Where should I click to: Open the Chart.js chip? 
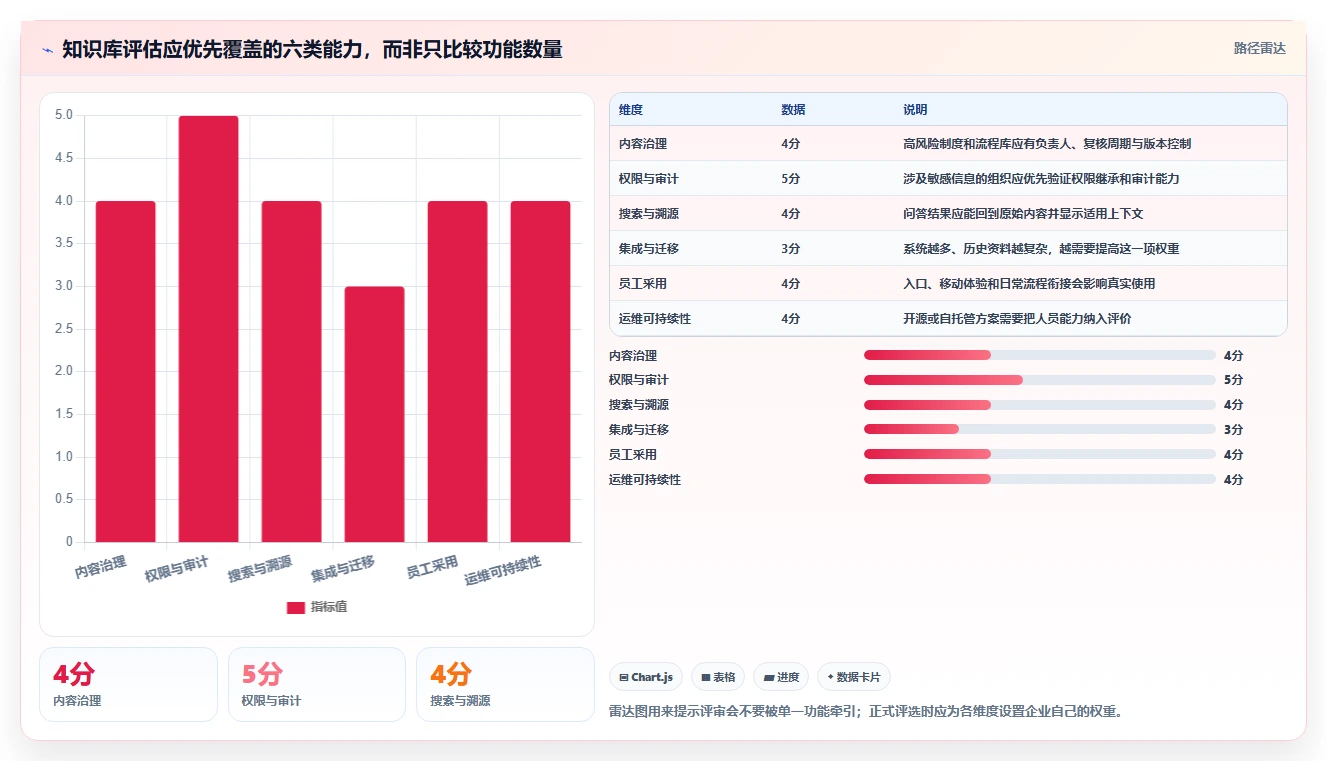click(646, 677)
